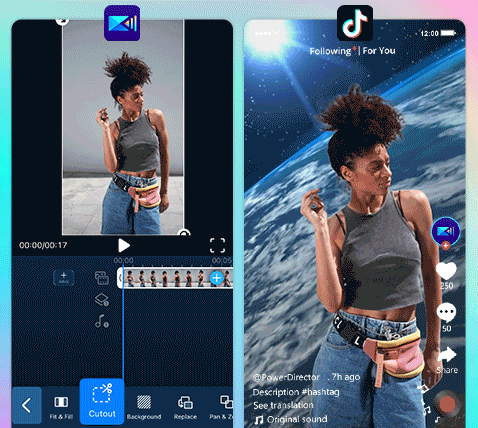Go back with the left chevron button

pos(27,405)
